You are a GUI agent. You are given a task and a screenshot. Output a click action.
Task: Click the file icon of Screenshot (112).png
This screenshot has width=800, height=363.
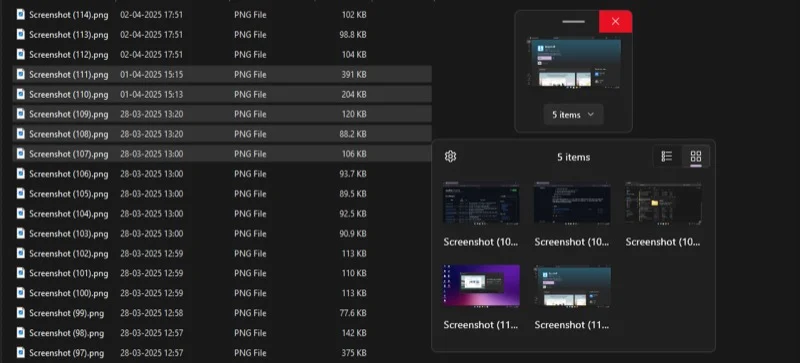point(20,54)
